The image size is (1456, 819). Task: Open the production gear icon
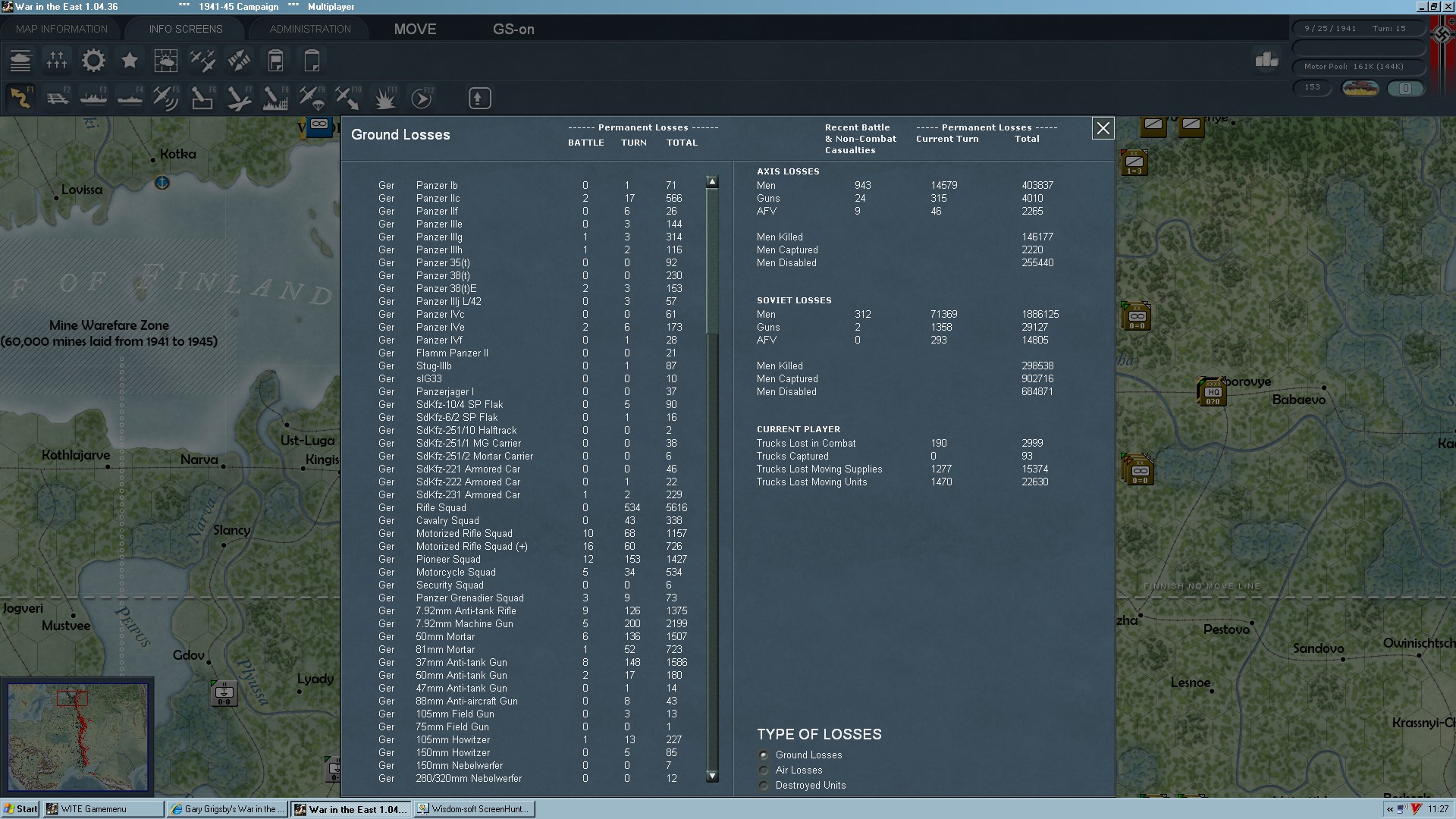93,61
